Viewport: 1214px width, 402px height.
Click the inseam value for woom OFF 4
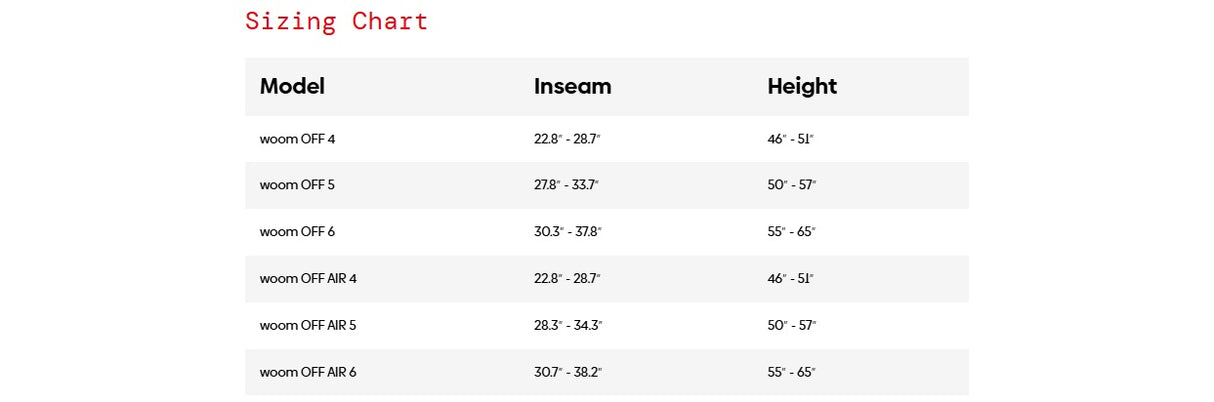[567, 139]
